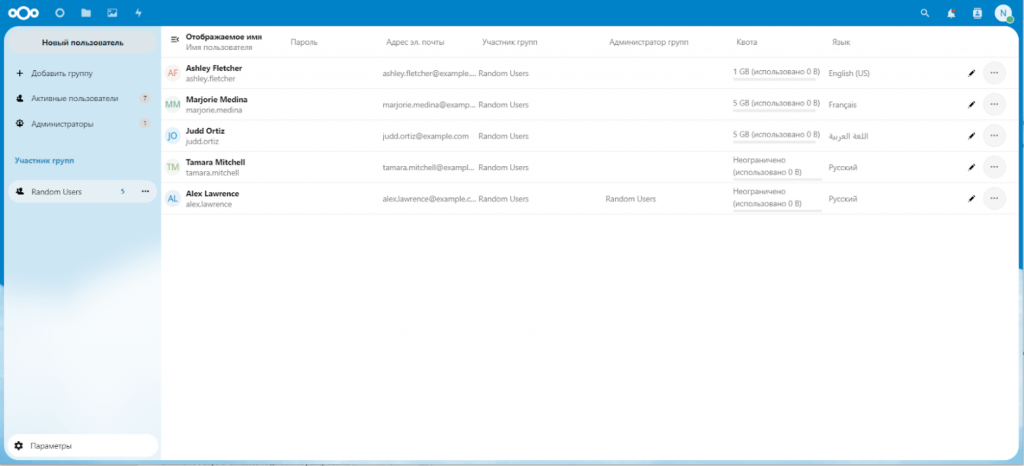1024x466 pixels.
Task: Select Администраторы in the sidebar
Action: click(x=62, y=124)
